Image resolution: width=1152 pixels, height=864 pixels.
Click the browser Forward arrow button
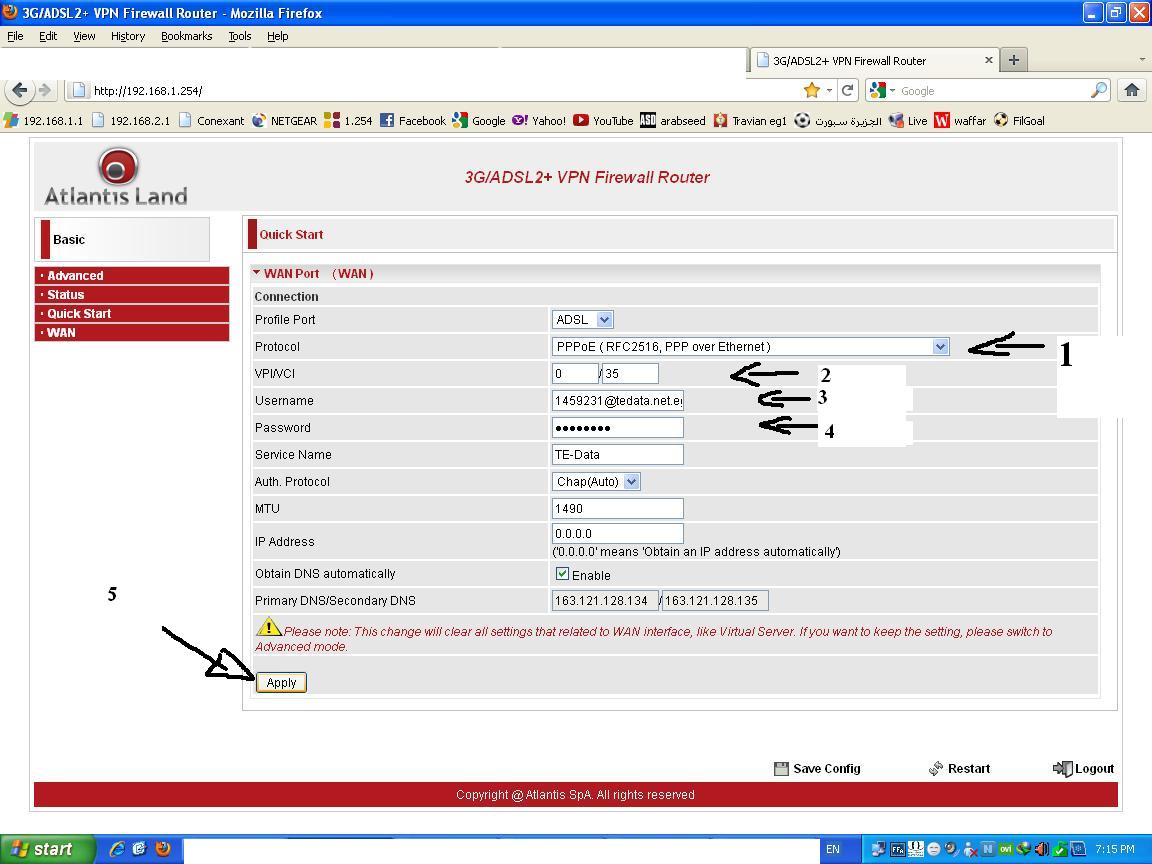click(x=46, y=90)
